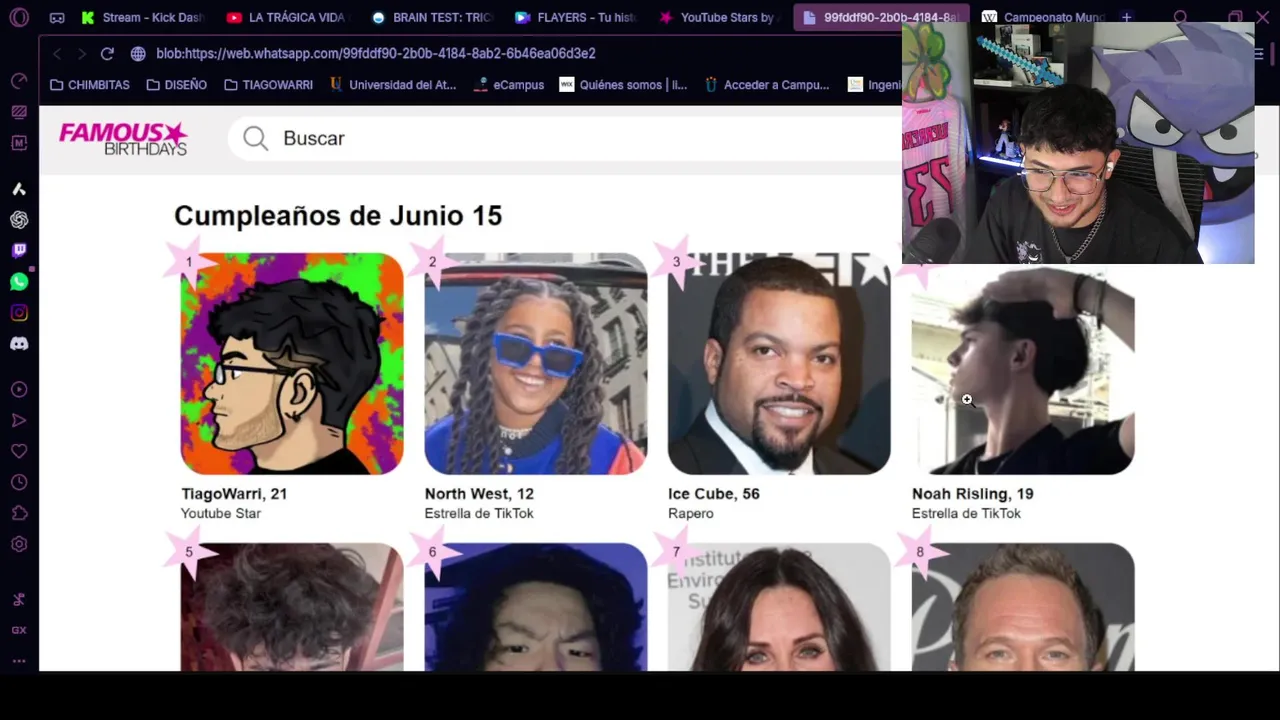Open the ChatGPT sidebar icon

tap(19, 220)
